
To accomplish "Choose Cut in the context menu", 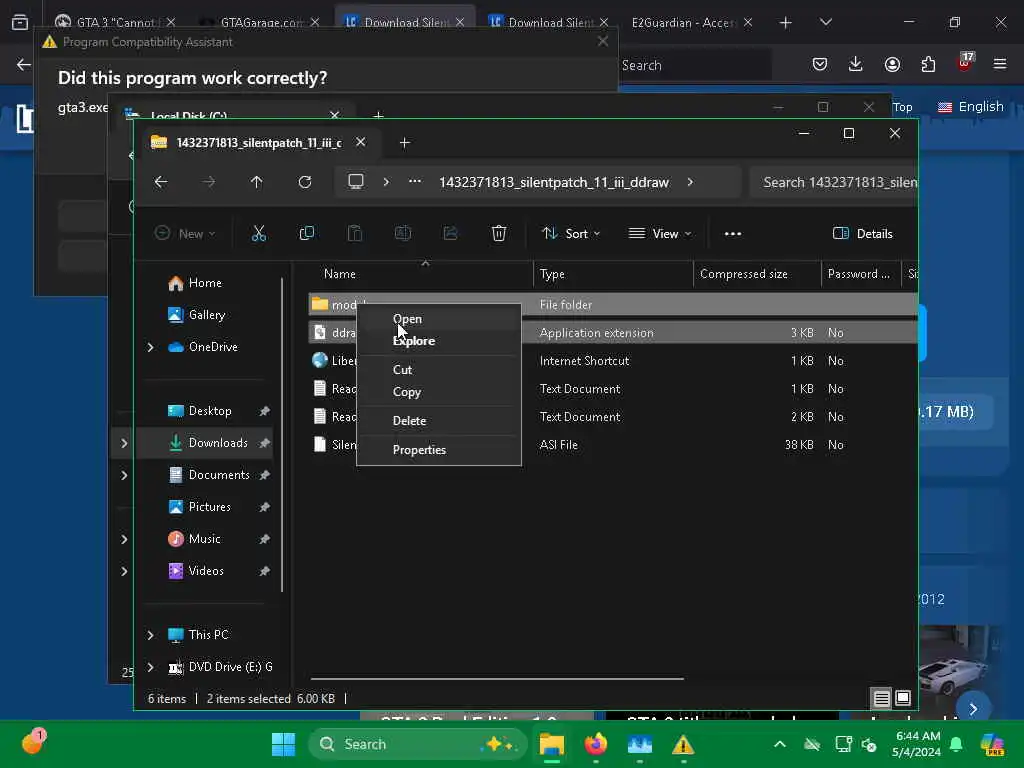I will pos(402,370).
